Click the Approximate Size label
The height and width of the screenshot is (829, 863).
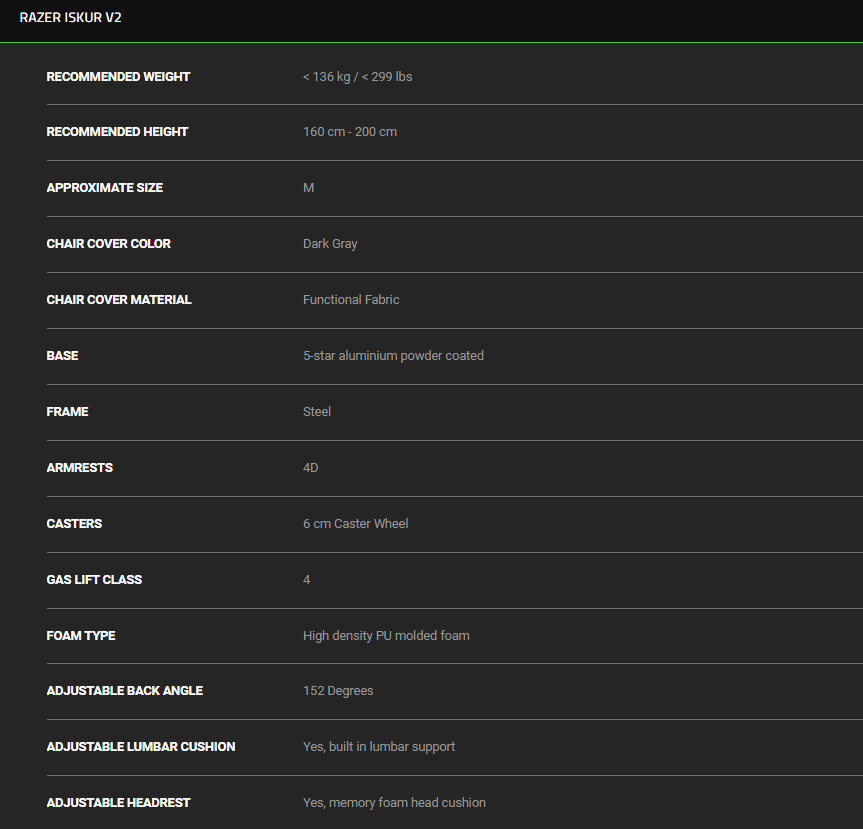(x=104, y=188)
